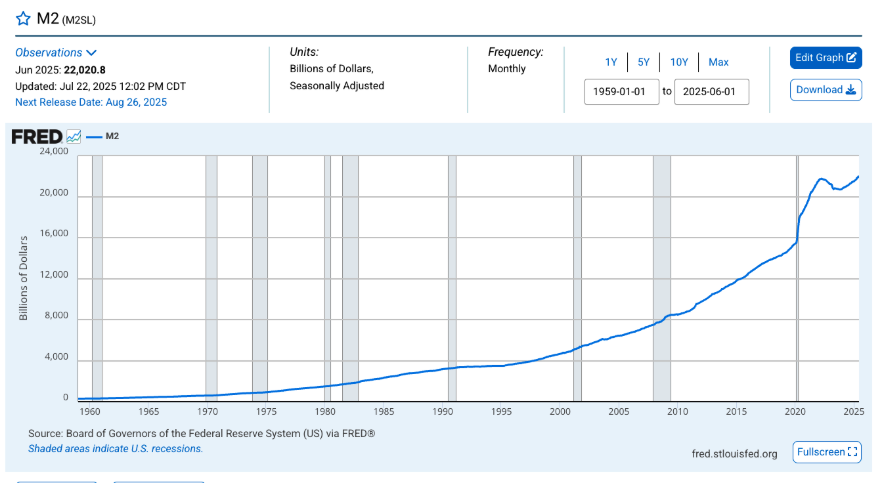Click the favorite star icon beside M2
This screenshot has width=890, height=485.
(23, 19)
